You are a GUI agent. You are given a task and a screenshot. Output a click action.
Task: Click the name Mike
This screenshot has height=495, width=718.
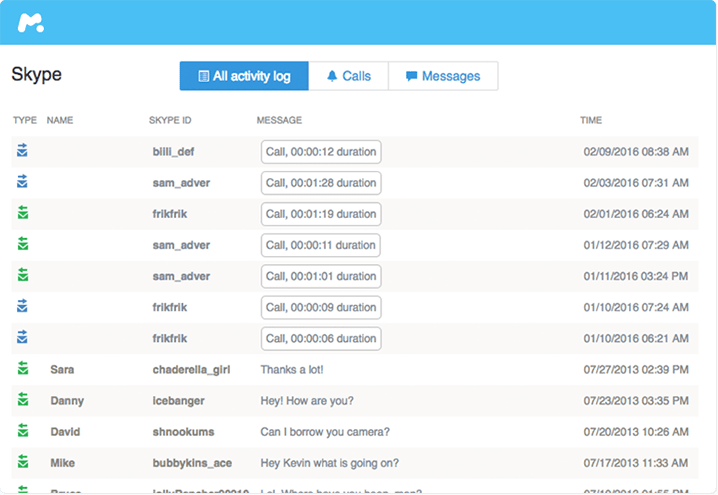coord(63,463)
